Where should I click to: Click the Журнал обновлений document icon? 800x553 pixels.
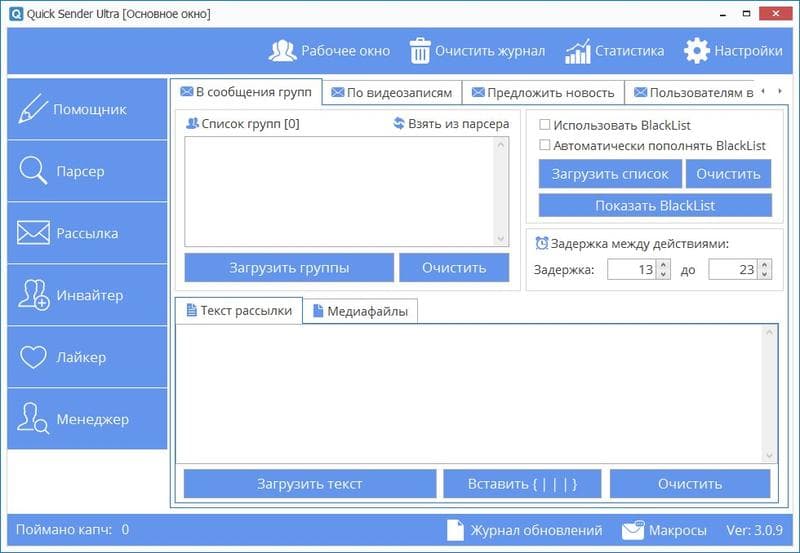456,530
